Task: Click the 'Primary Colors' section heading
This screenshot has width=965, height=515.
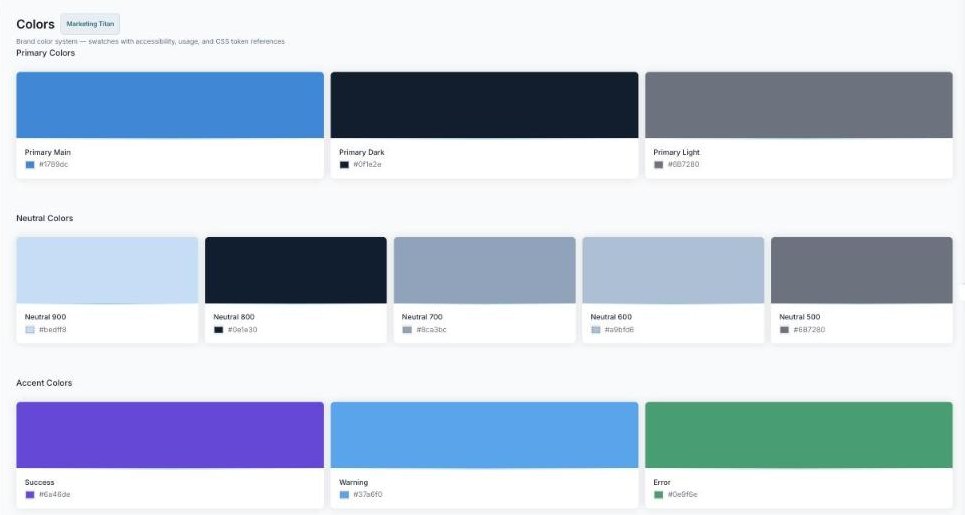Action: click(x=46, y=53)
